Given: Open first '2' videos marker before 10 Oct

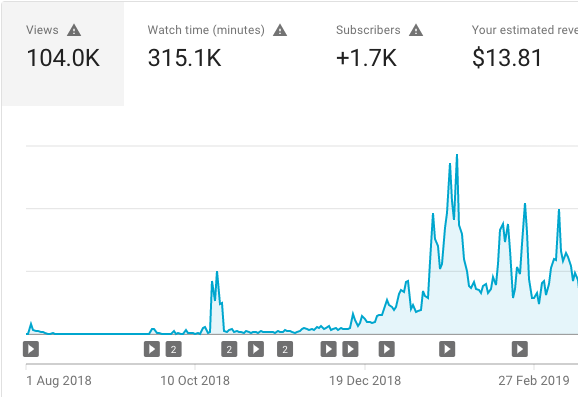Looking at the screenshot, I should click(x=174, y=349).
